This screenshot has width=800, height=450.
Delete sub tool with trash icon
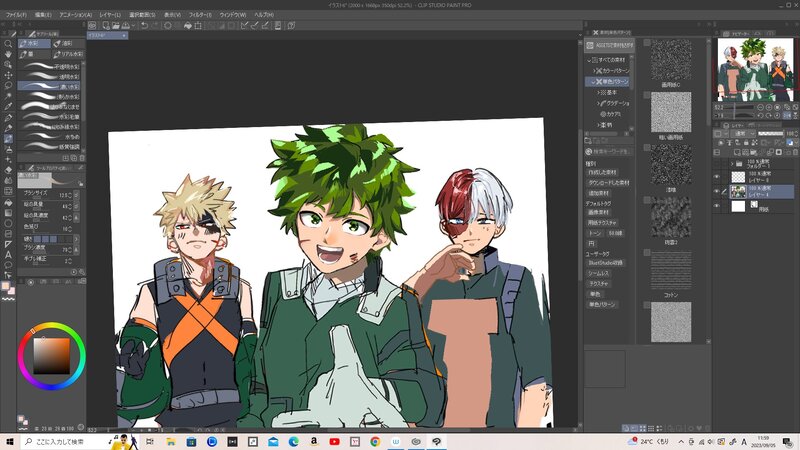pyautogui.click(x=82, y=158)
